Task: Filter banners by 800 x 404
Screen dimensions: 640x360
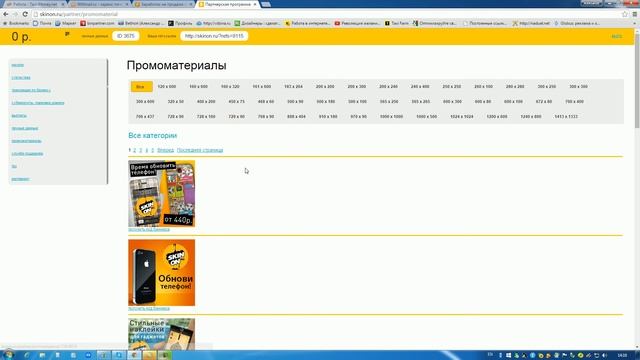Action: 296,116
